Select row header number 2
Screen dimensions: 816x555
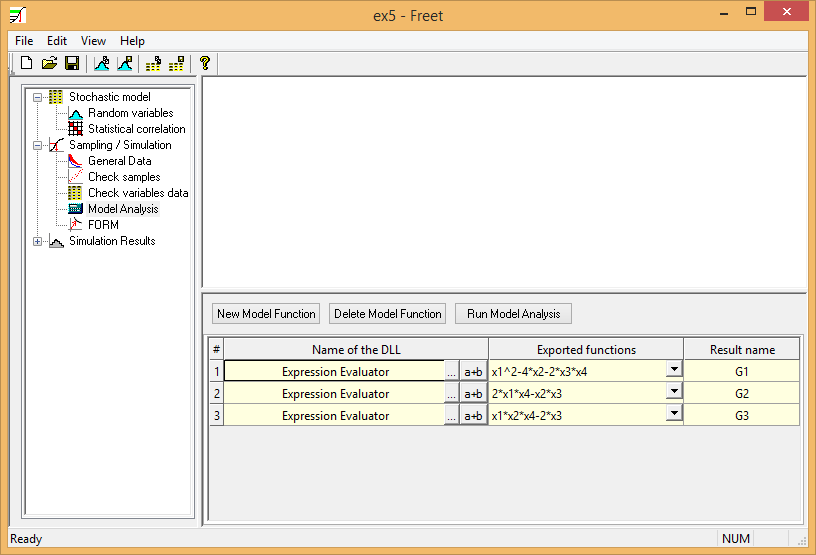pyautogui.click(x=216, y=394)
